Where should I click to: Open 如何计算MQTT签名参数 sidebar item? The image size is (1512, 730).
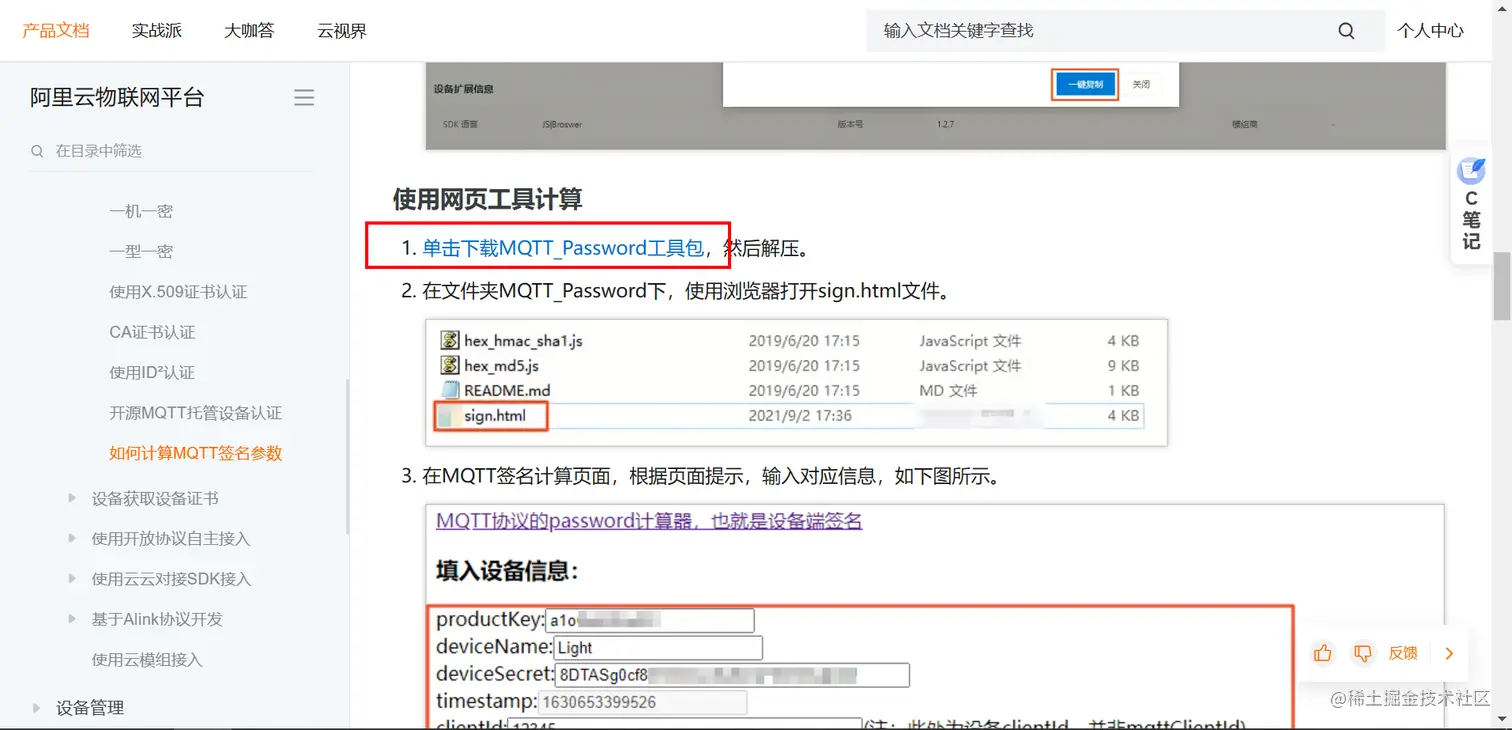coord(196,453)
